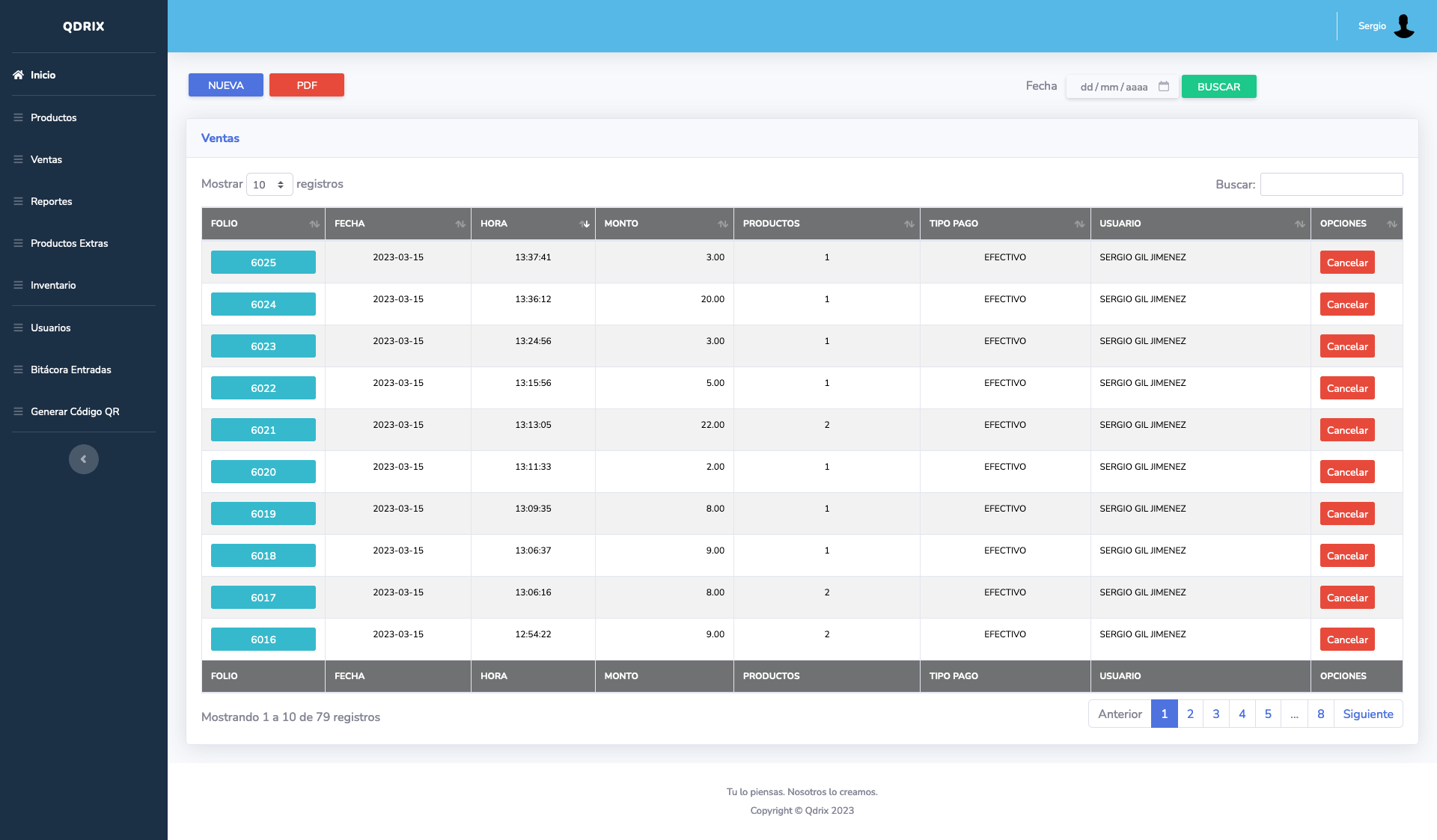Cancel the sale with folio 6024
The height and width of the screenshot is (840, 1437).
click(1347, 304)
